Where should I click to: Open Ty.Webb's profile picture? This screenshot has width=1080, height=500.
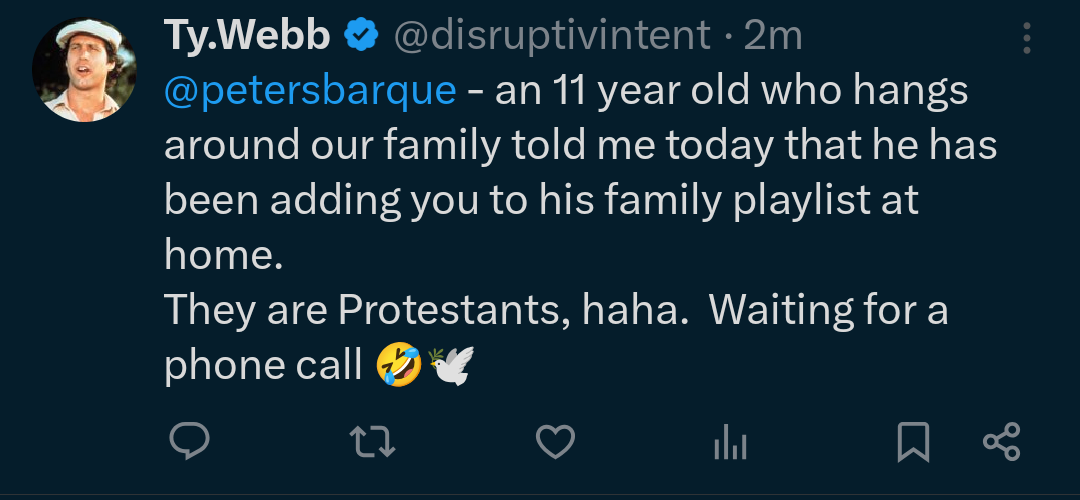[x=84, y=70]
